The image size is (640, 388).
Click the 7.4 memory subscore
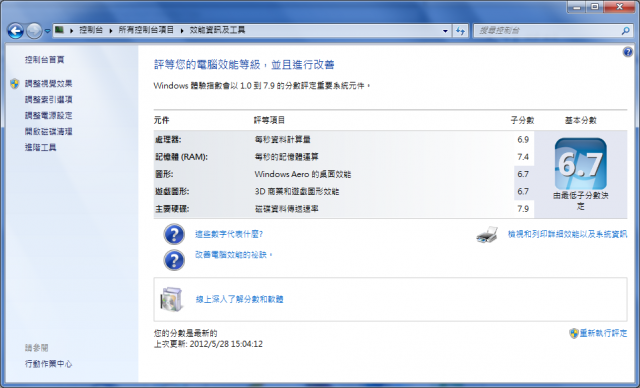point(523,157)
